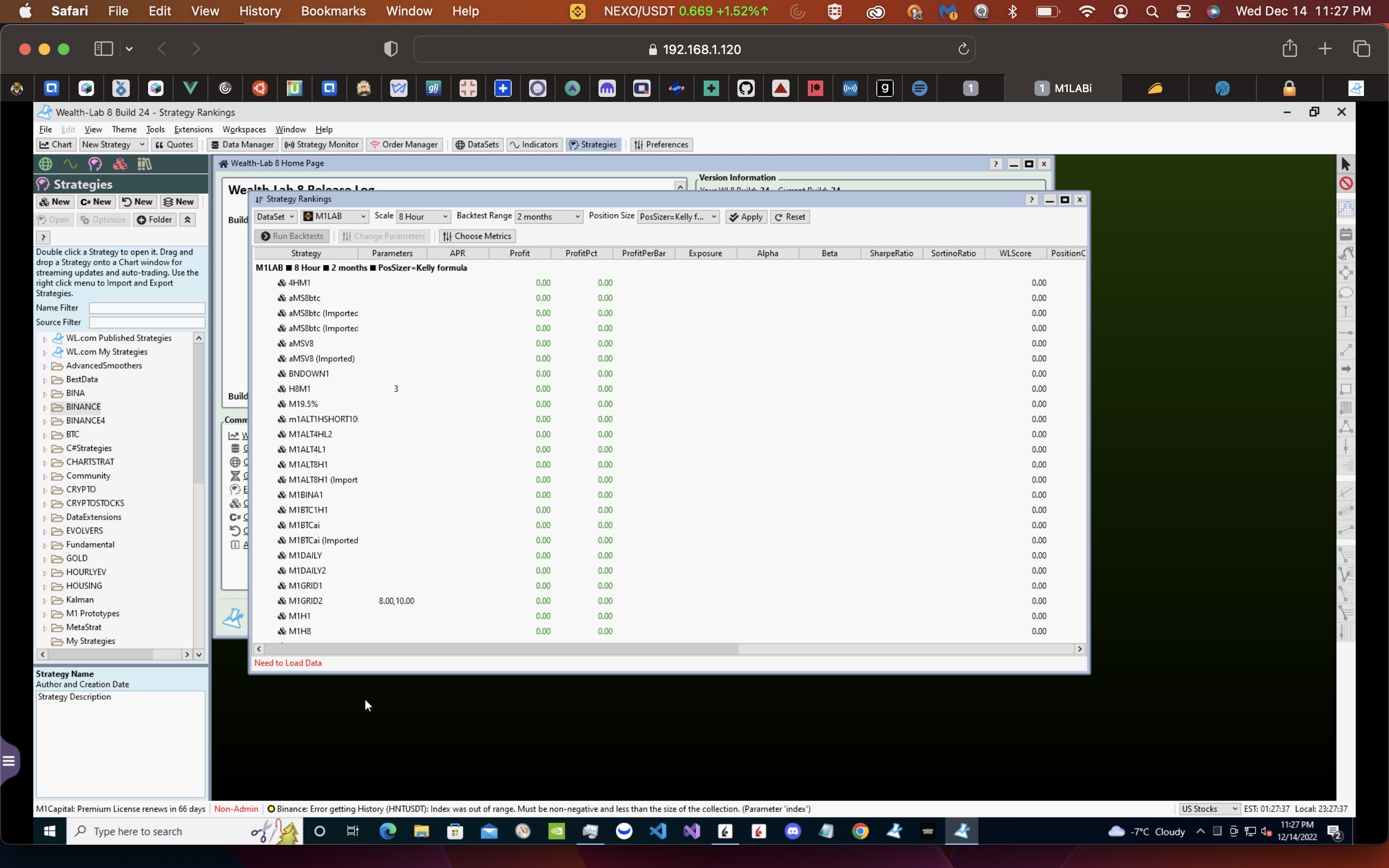Open the Extensions menu
Screen dimensions: 1389x868
193,129
